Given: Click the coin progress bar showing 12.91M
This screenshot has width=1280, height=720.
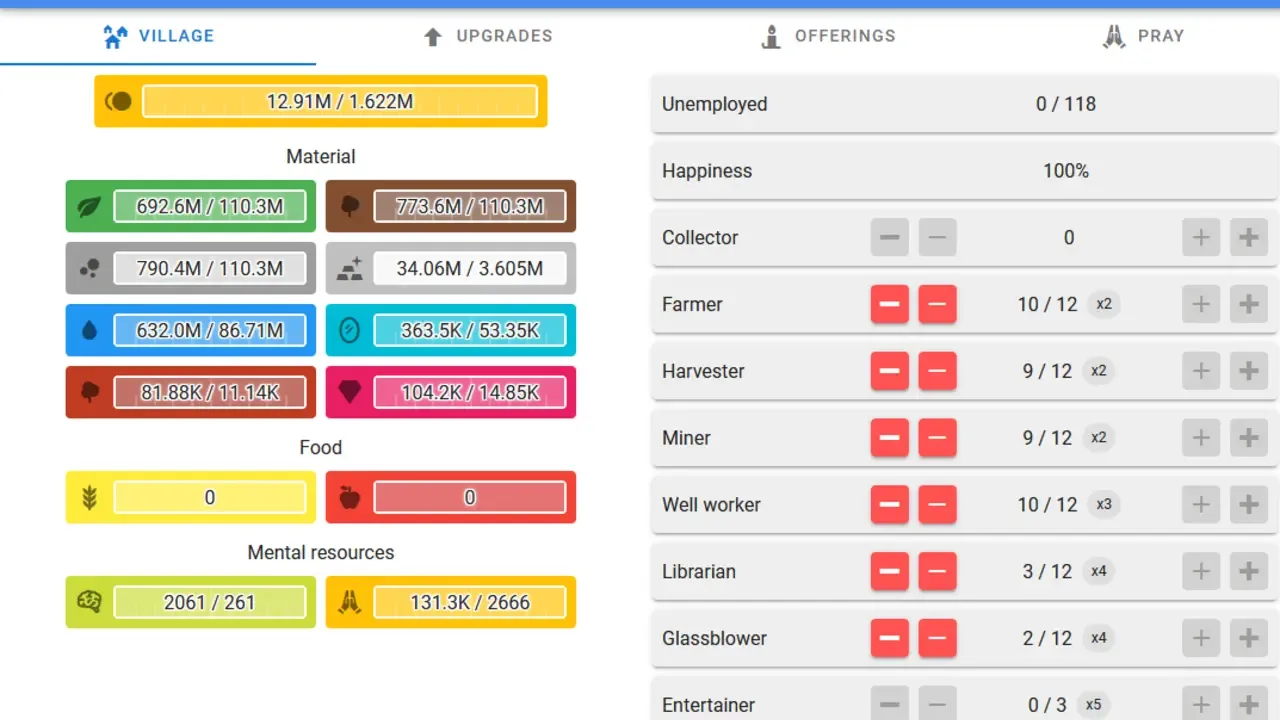Looking at the screenshot, I should 339,101.
